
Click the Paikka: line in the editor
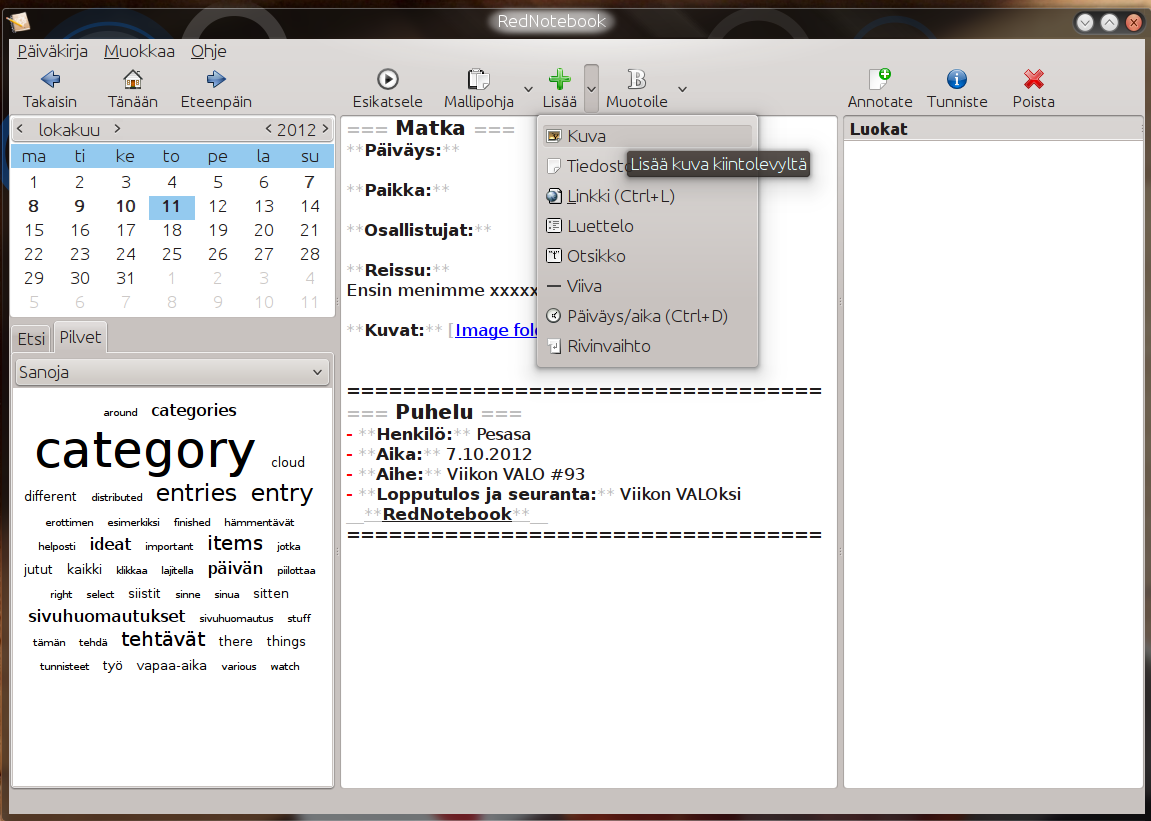[399, 190]
